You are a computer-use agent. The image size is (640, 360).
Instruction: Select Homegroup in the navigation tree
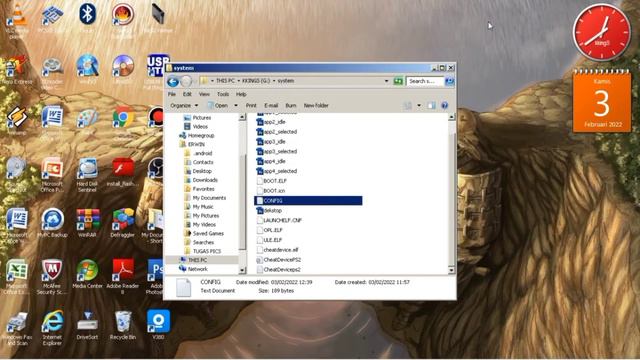[x=201, y=136]
